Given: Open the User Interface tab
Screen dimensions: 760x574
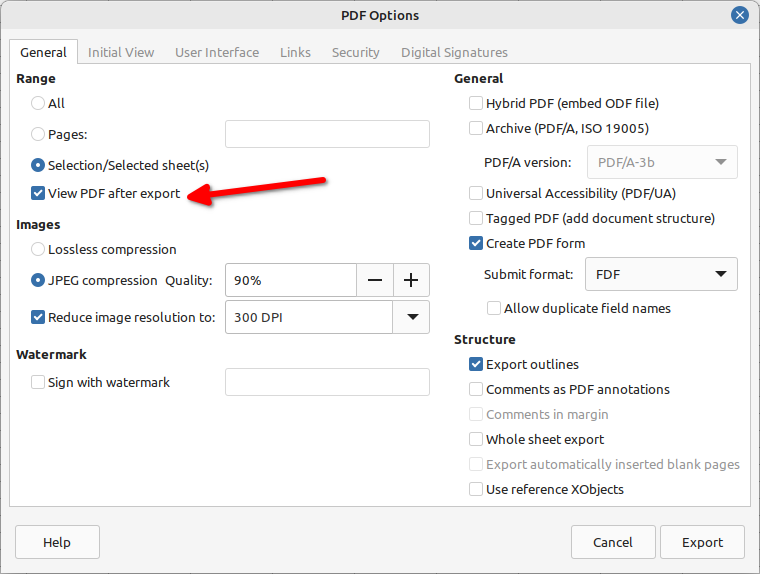Looking at the screenshot, I should [217, 52].
